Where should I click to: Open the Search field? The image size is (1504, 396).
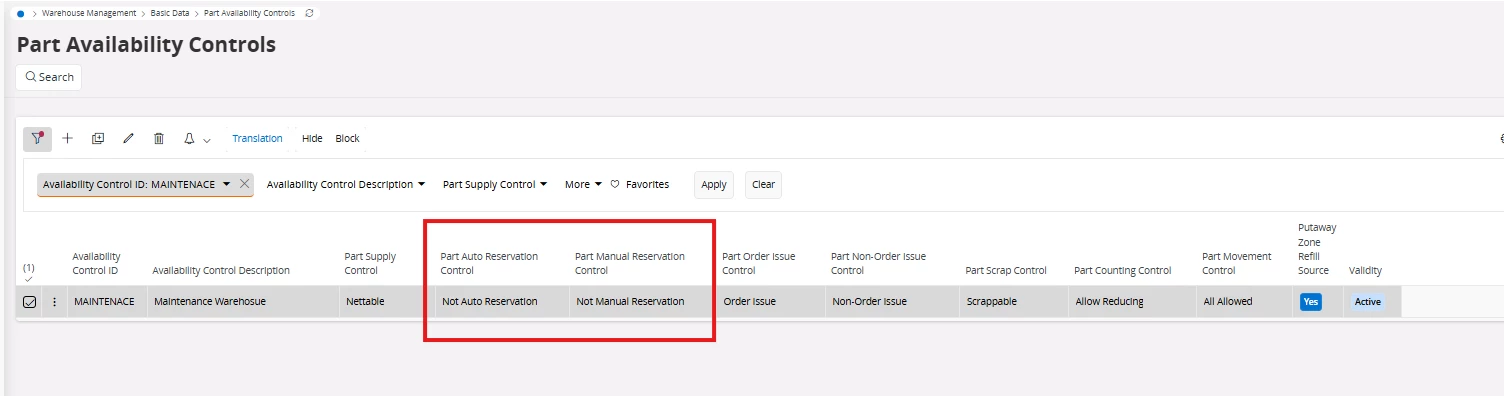[49, 77]
